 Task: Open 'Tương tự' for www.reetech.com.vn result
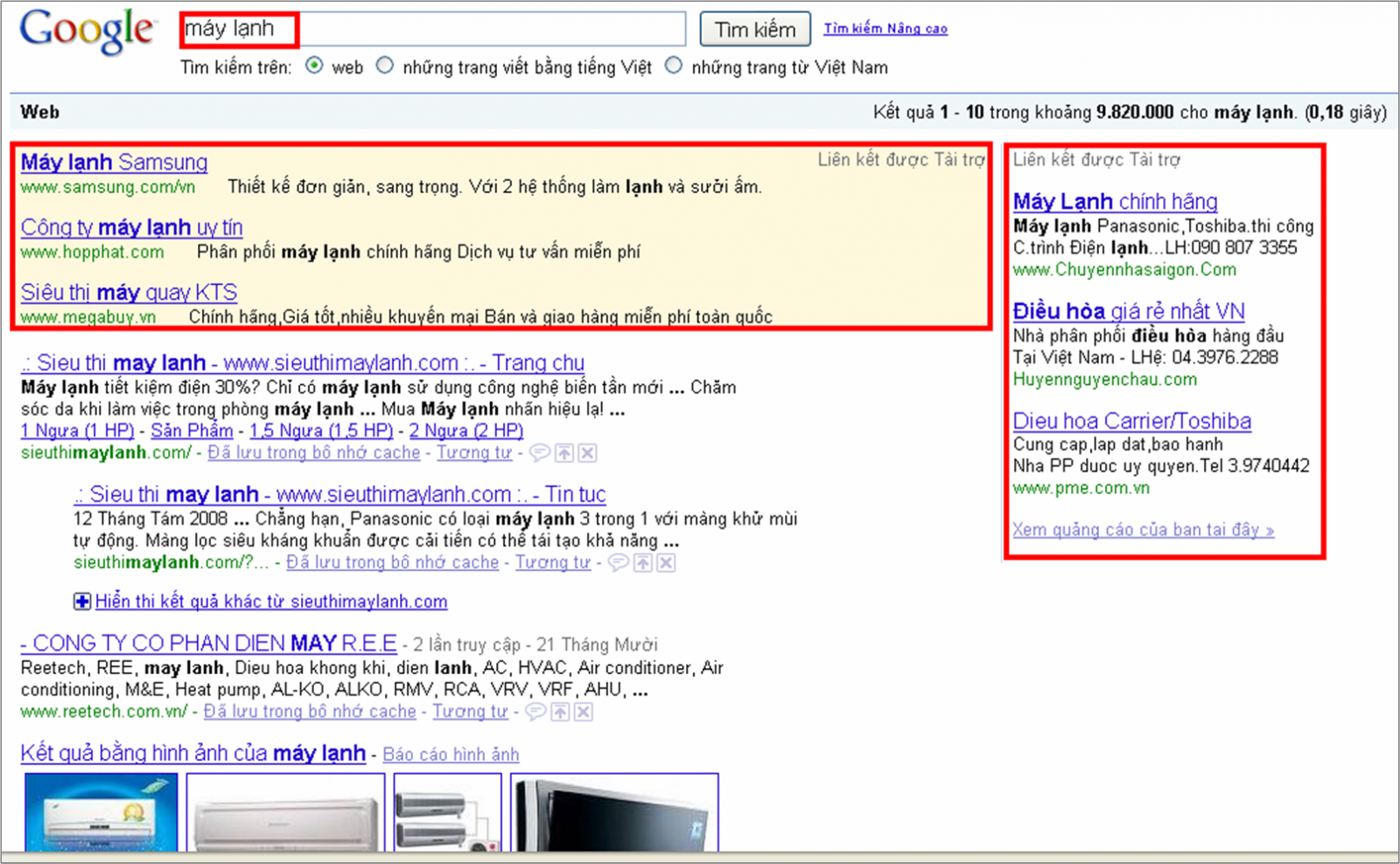[470, 712]
